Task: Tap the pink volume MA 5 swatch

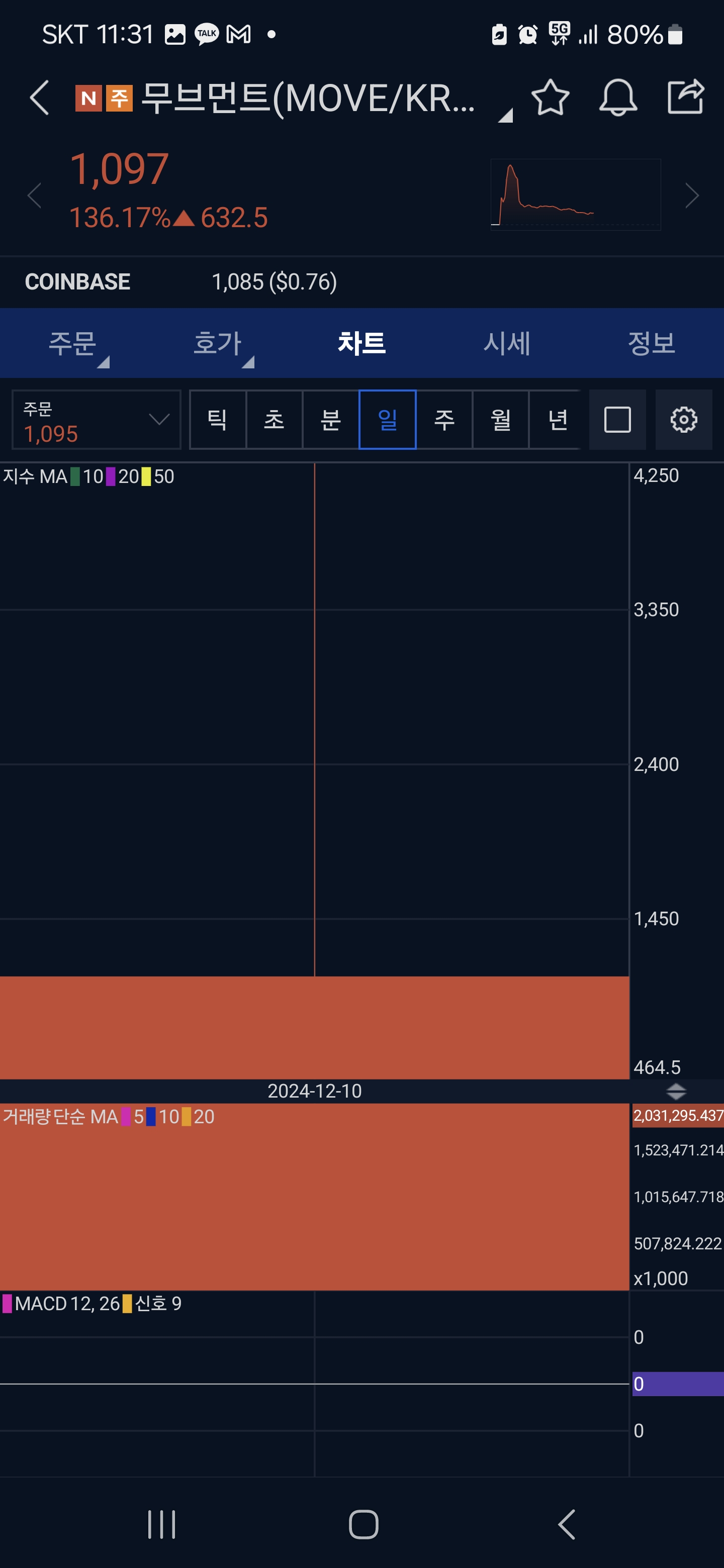Action: click(x=126, y=1117)
